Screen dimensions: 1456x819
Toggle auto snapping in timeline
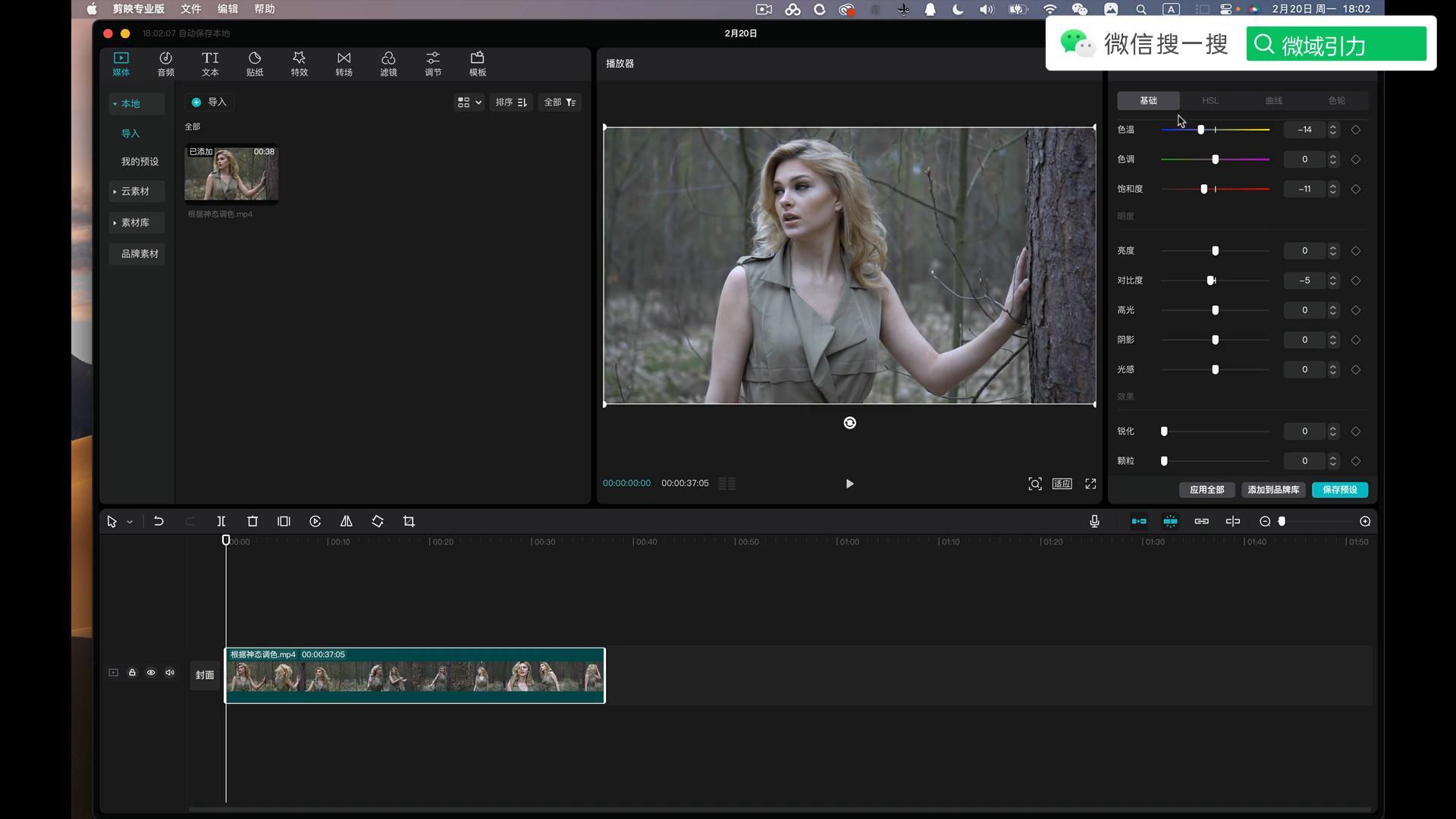[1171, 522]
